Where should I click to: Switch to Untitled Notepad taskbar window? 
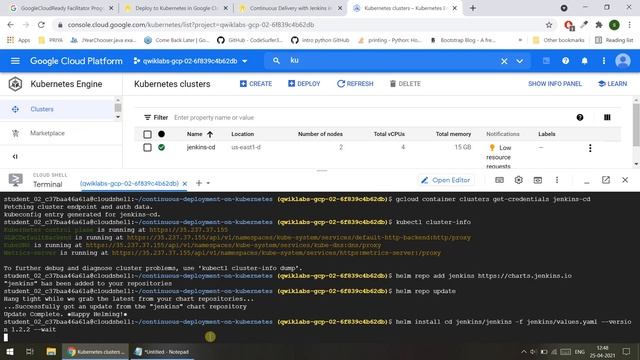[162, 352]
